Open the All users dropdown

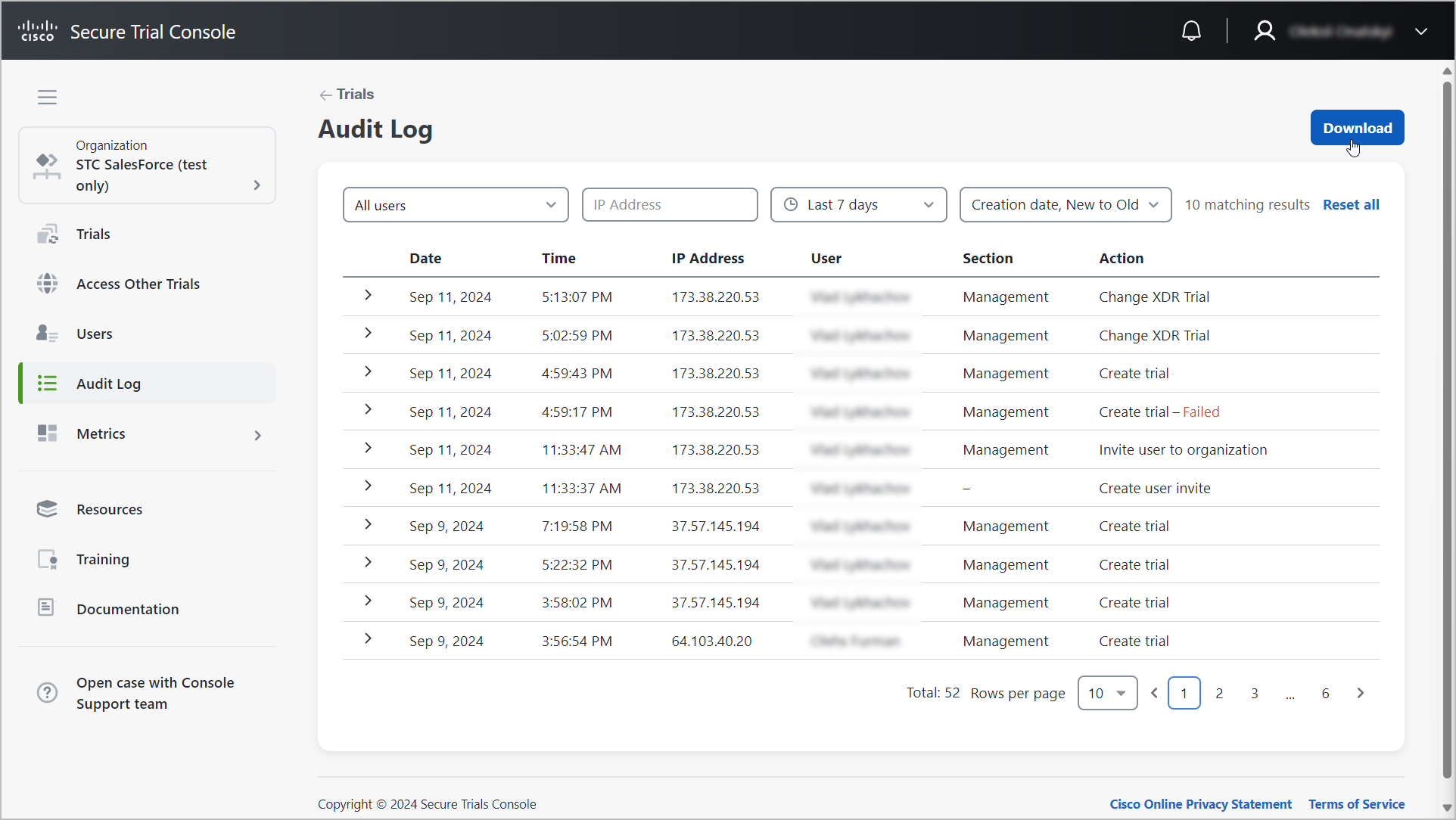tap(456, 205)
